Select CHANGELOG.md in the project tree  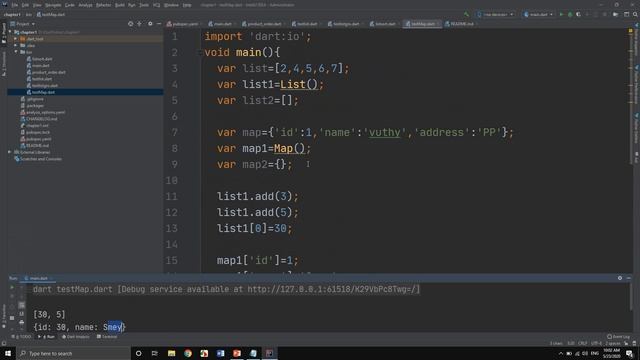(x=41, y=119)
